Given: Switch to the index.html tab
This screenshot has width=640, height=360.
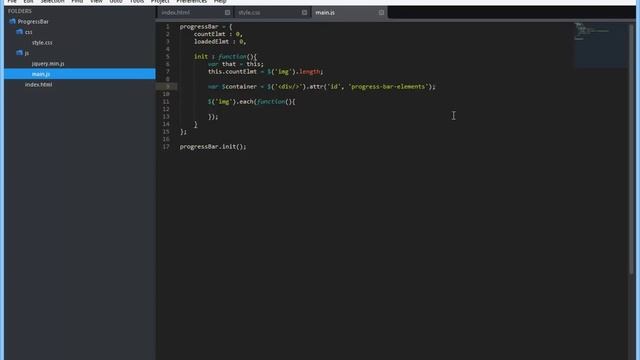Looking at the screenshot, I should [x=176, y=13].
